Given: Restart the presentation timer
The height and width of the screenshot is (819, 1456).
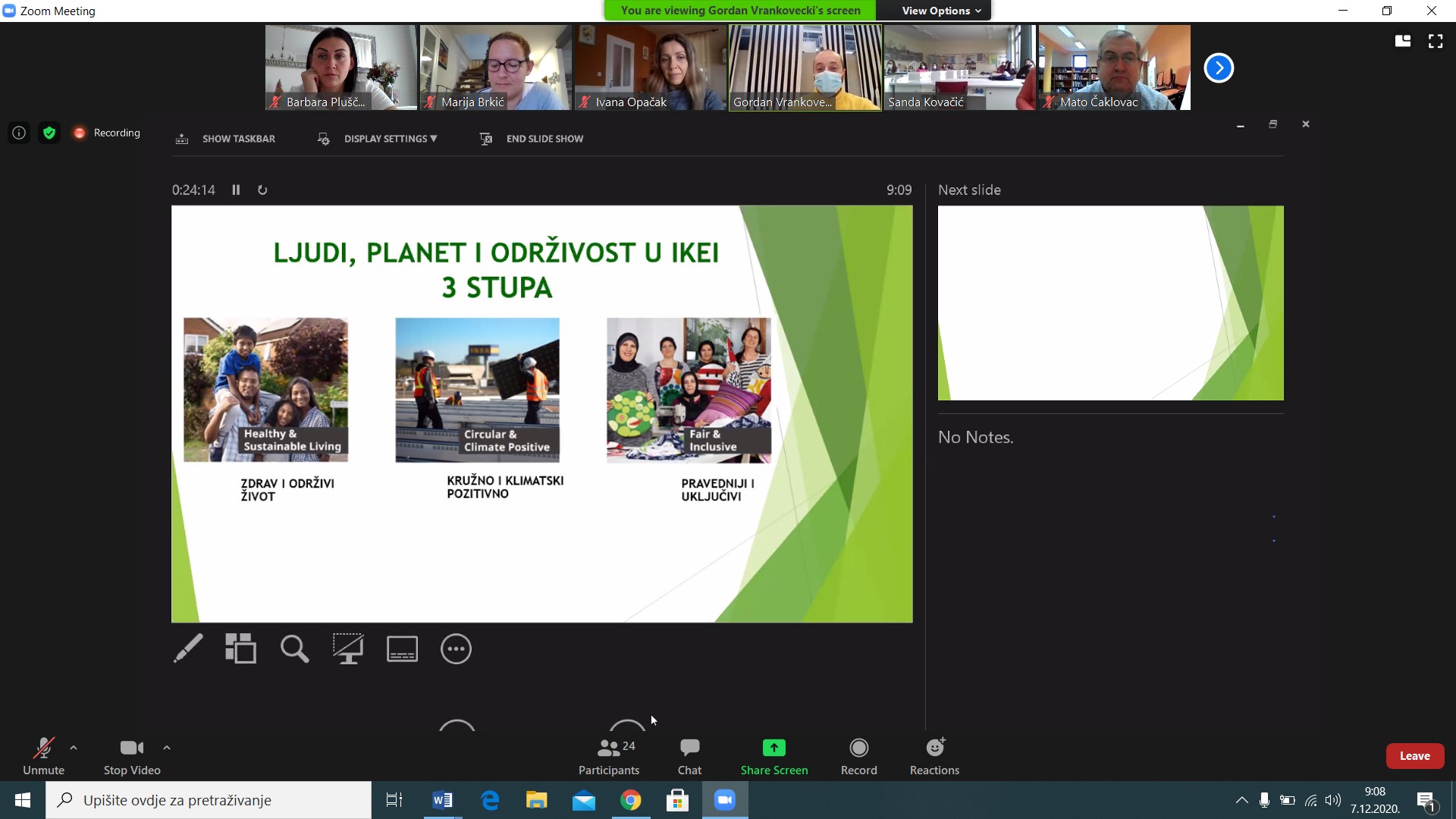Looking at the screenshot, I should tap(262, 190).
